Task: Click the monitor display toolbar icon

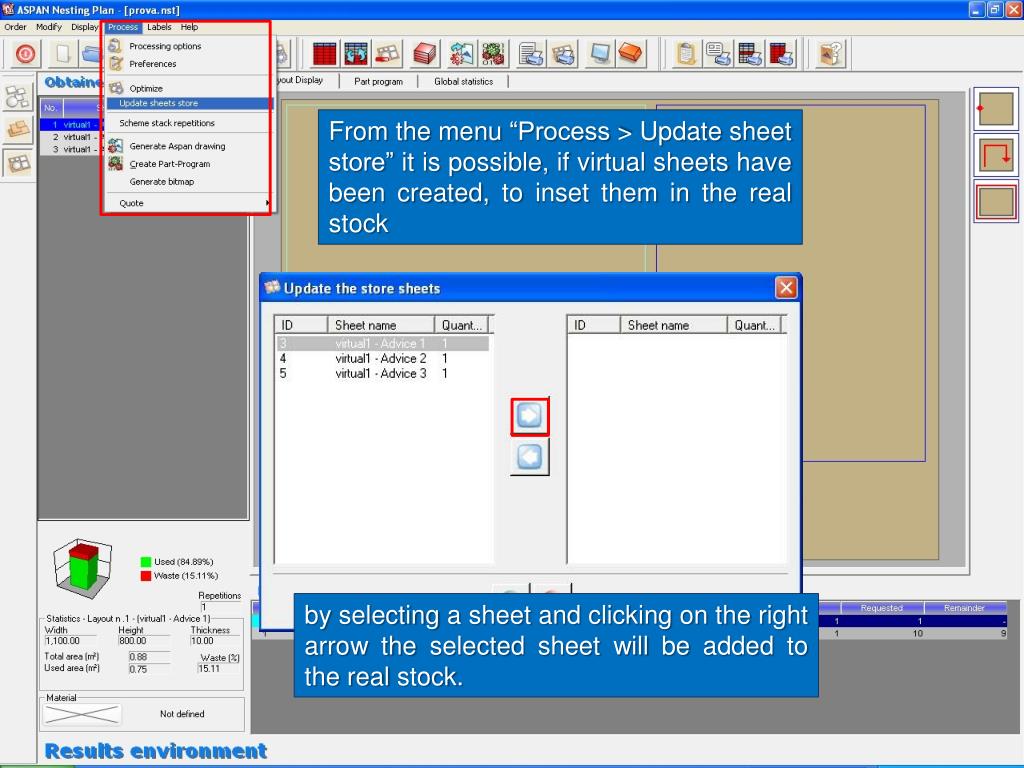Action: pos(600,54)
